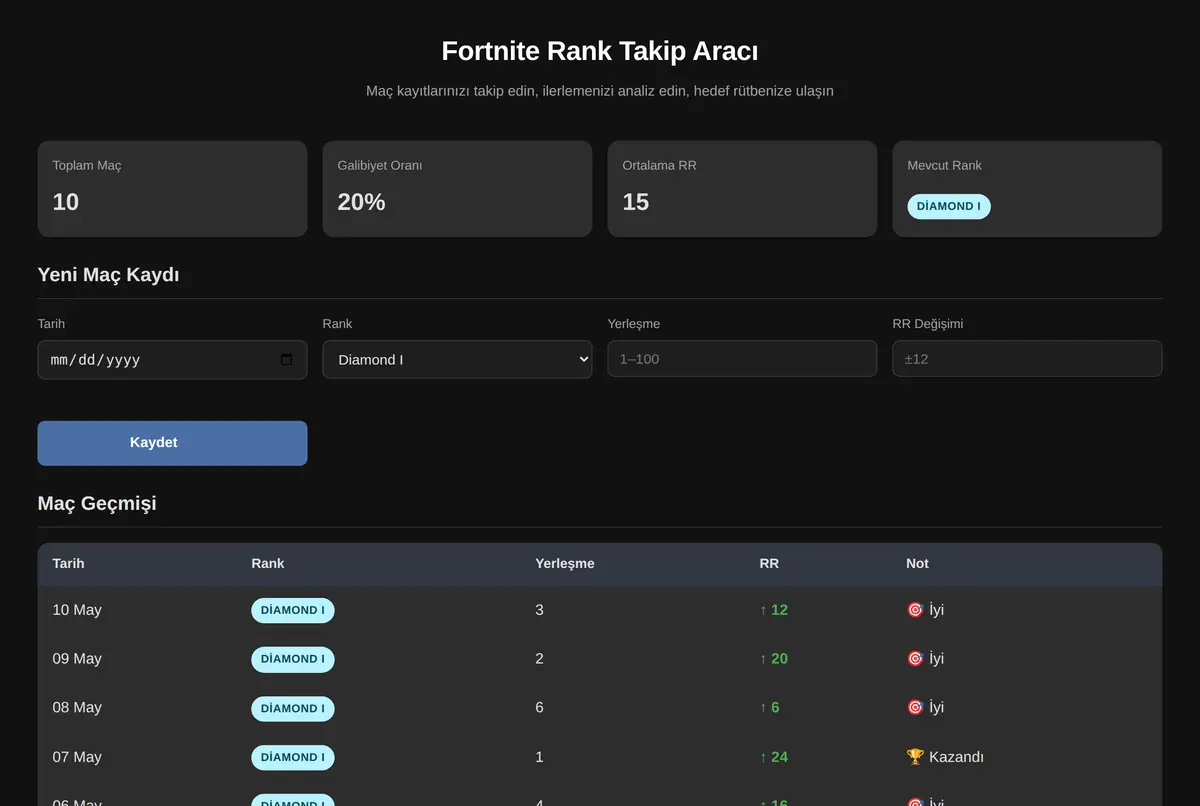Select the 07 May date cell
The image size is (1200, 806).
pos(77,757)
